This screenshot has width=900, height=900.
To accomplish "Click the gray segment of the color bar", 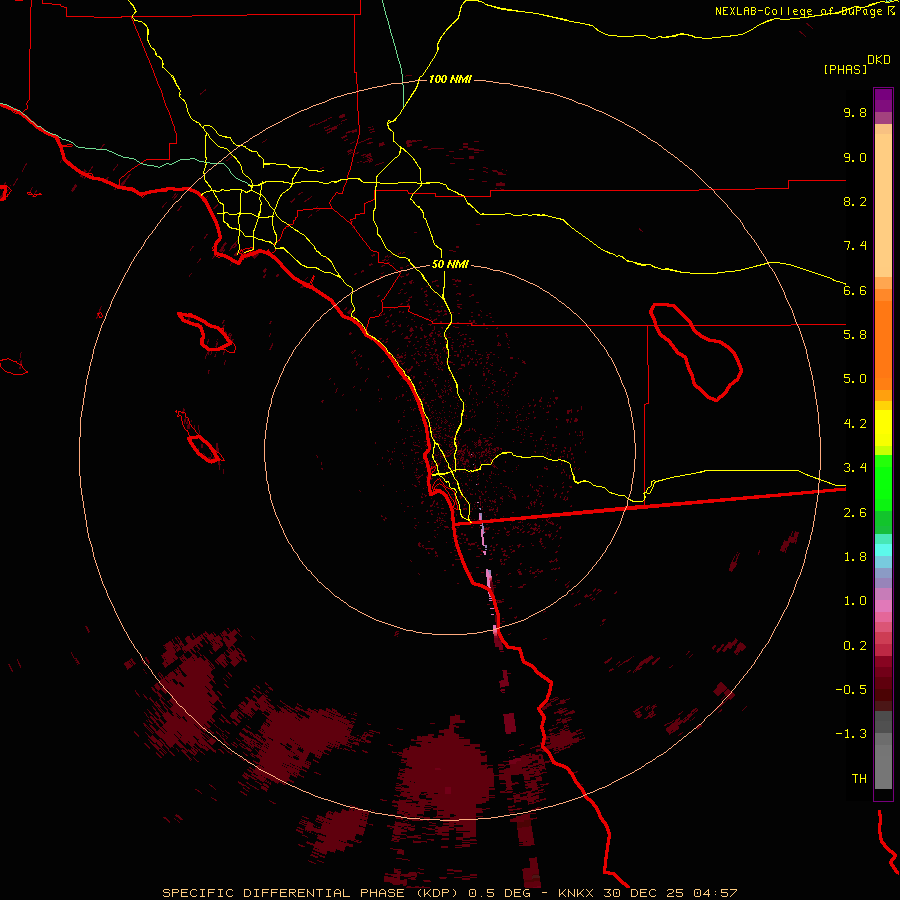I will (883, 766).
